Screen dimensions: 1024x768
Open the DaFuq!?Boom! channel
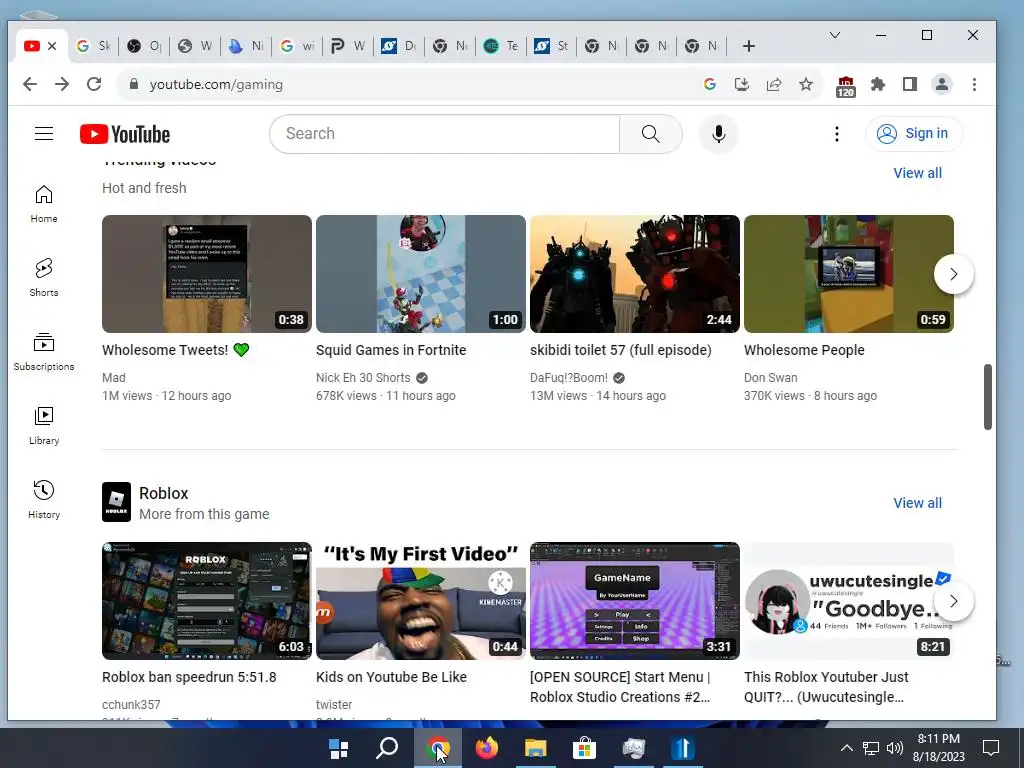pos(569,377)
